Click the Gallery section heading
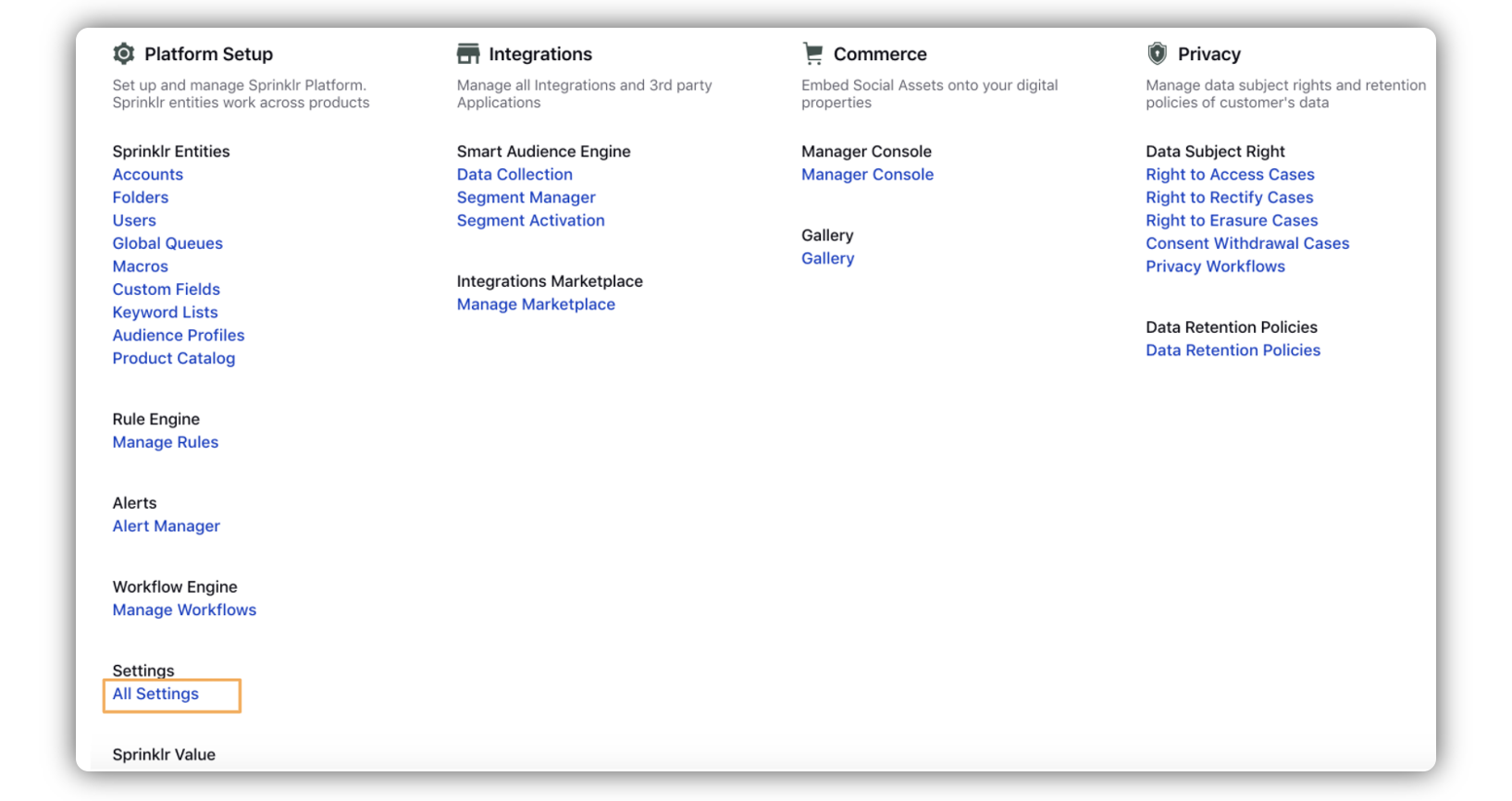The height and width of the screenshot is (801, 1512). (828, 236)
